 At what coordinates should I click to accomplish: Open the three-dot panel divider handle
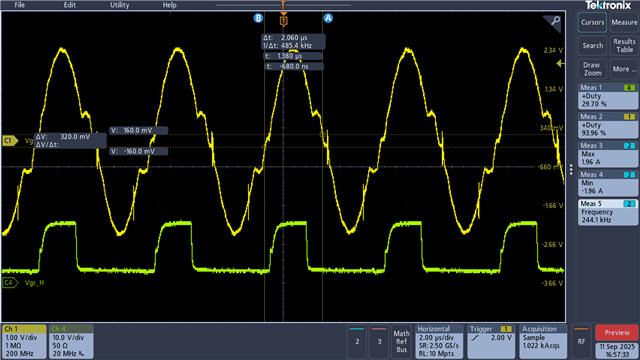pos(571,169)
